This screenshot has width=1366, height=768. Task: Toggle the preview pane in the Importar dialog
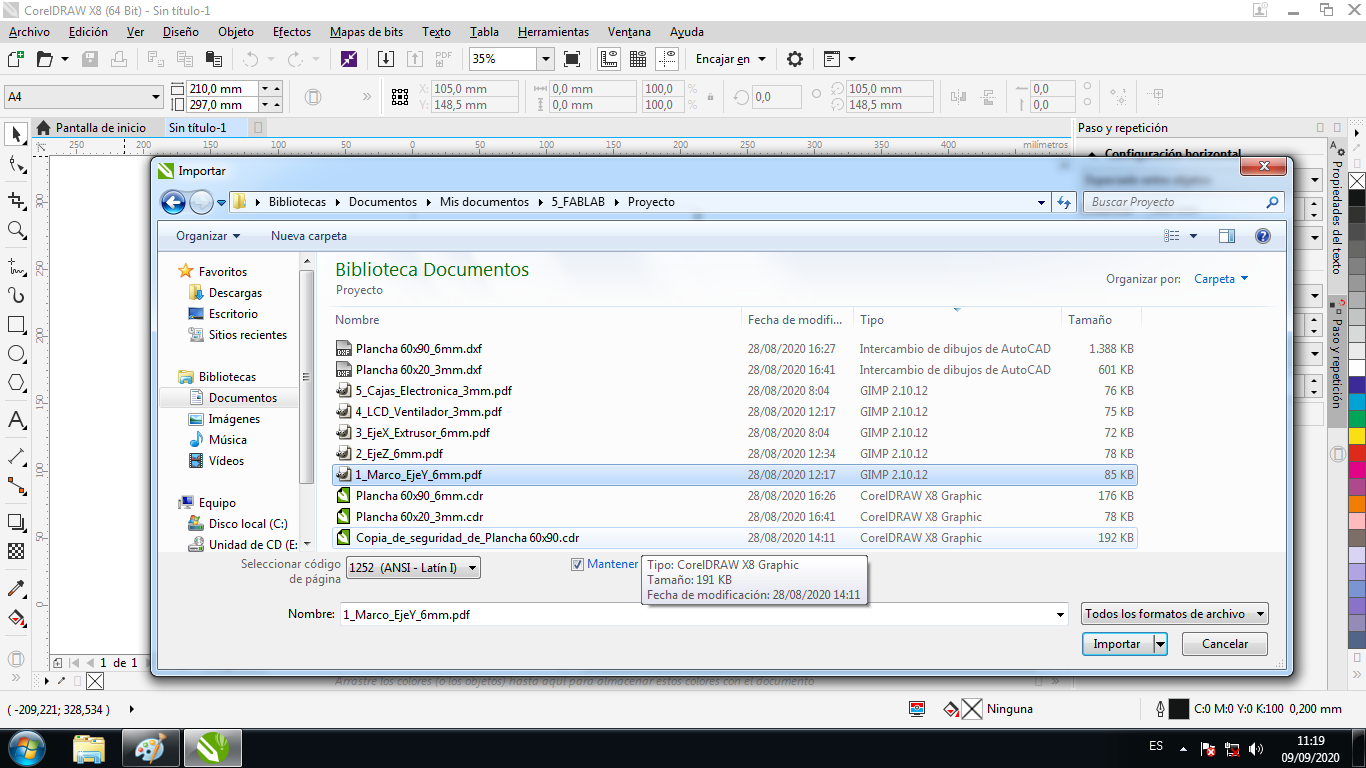[1227, 236]
